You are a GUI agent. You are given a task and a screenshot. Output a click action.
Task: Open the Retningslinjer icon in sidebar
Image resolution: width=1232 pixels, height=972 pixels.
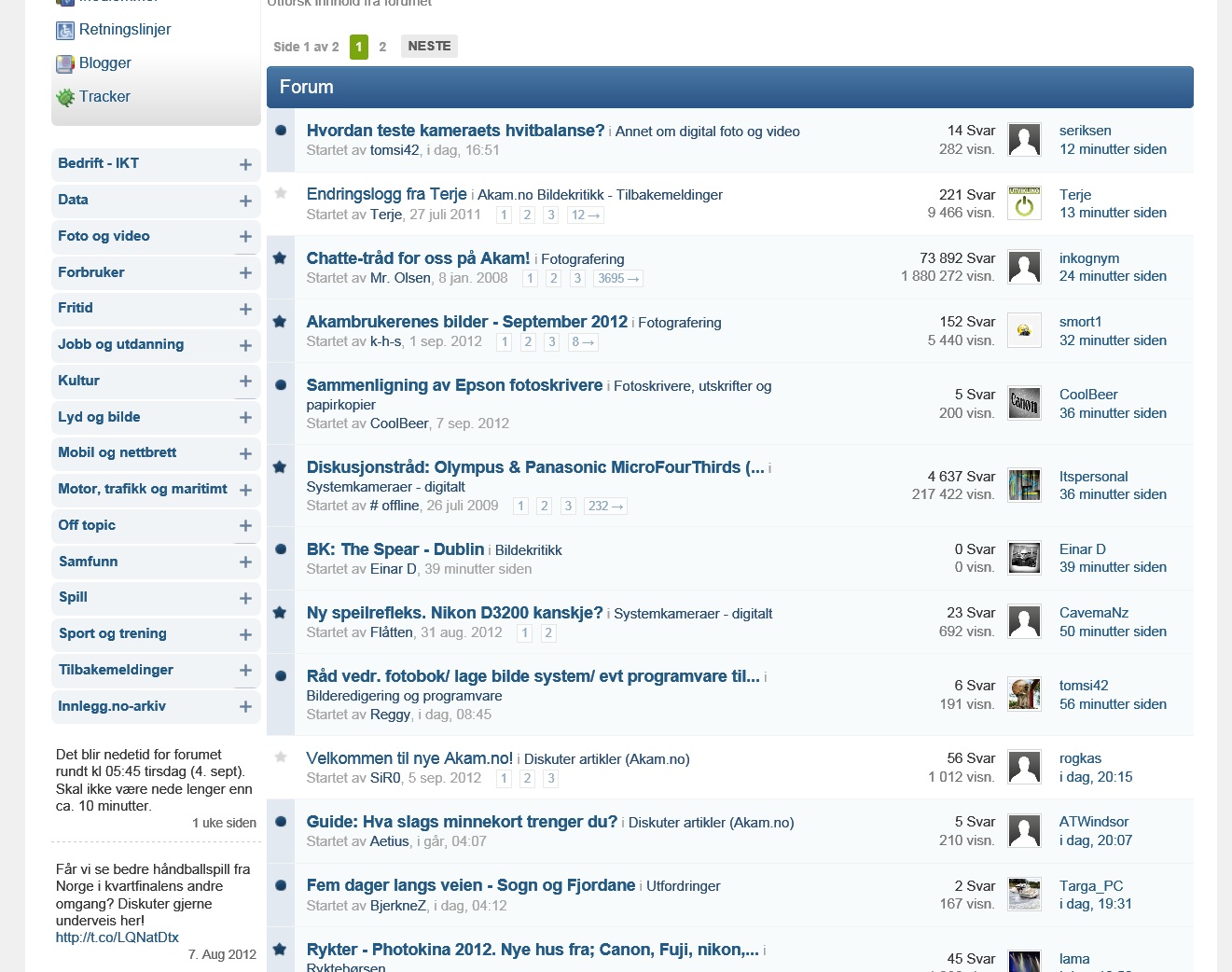[x=65, y=31]
